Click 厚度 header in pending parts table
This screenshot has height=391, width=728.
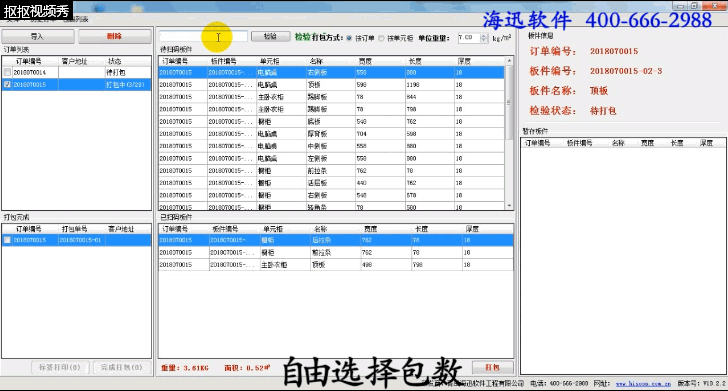[x=464, y=61]
